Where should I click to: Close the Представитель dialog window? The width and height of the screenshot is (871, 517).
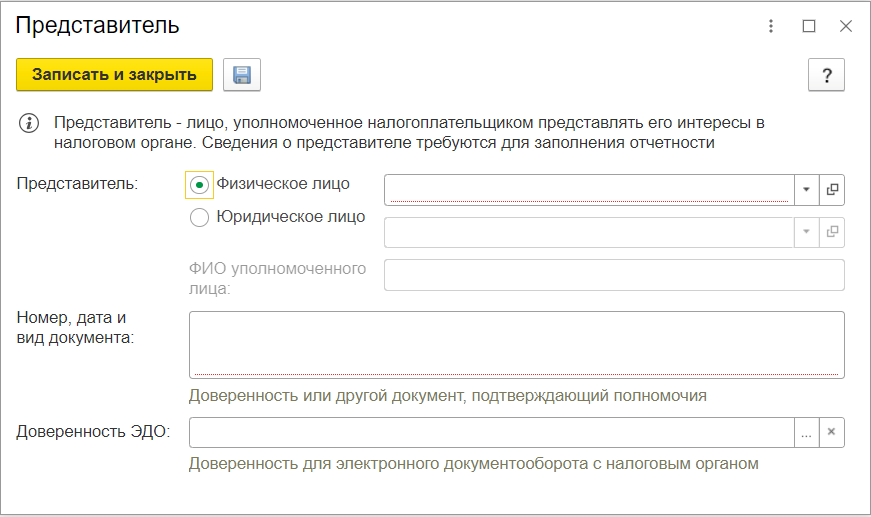coord(846,27)
